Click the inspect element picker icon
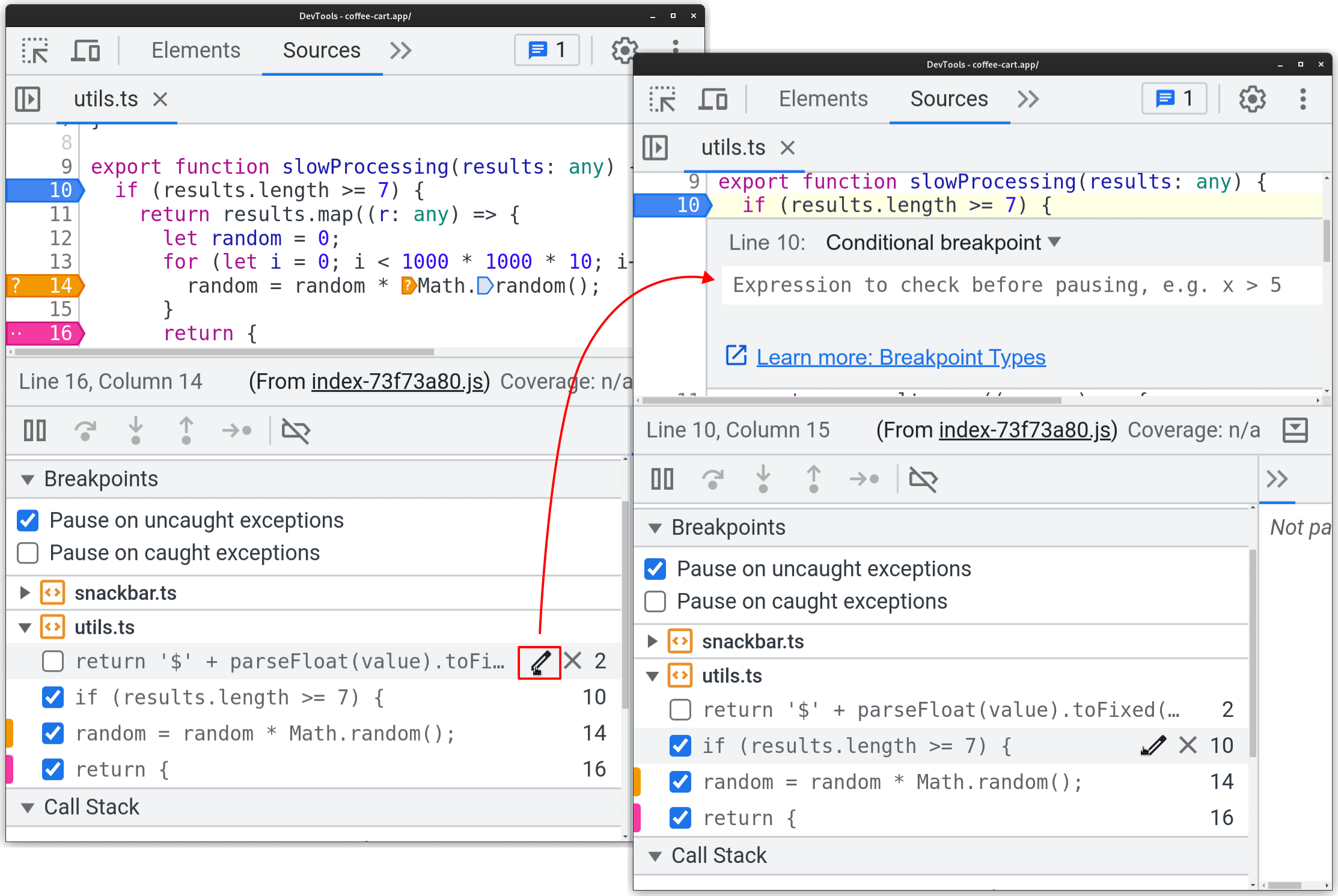The image size is (1338, 896). (37, 51)
